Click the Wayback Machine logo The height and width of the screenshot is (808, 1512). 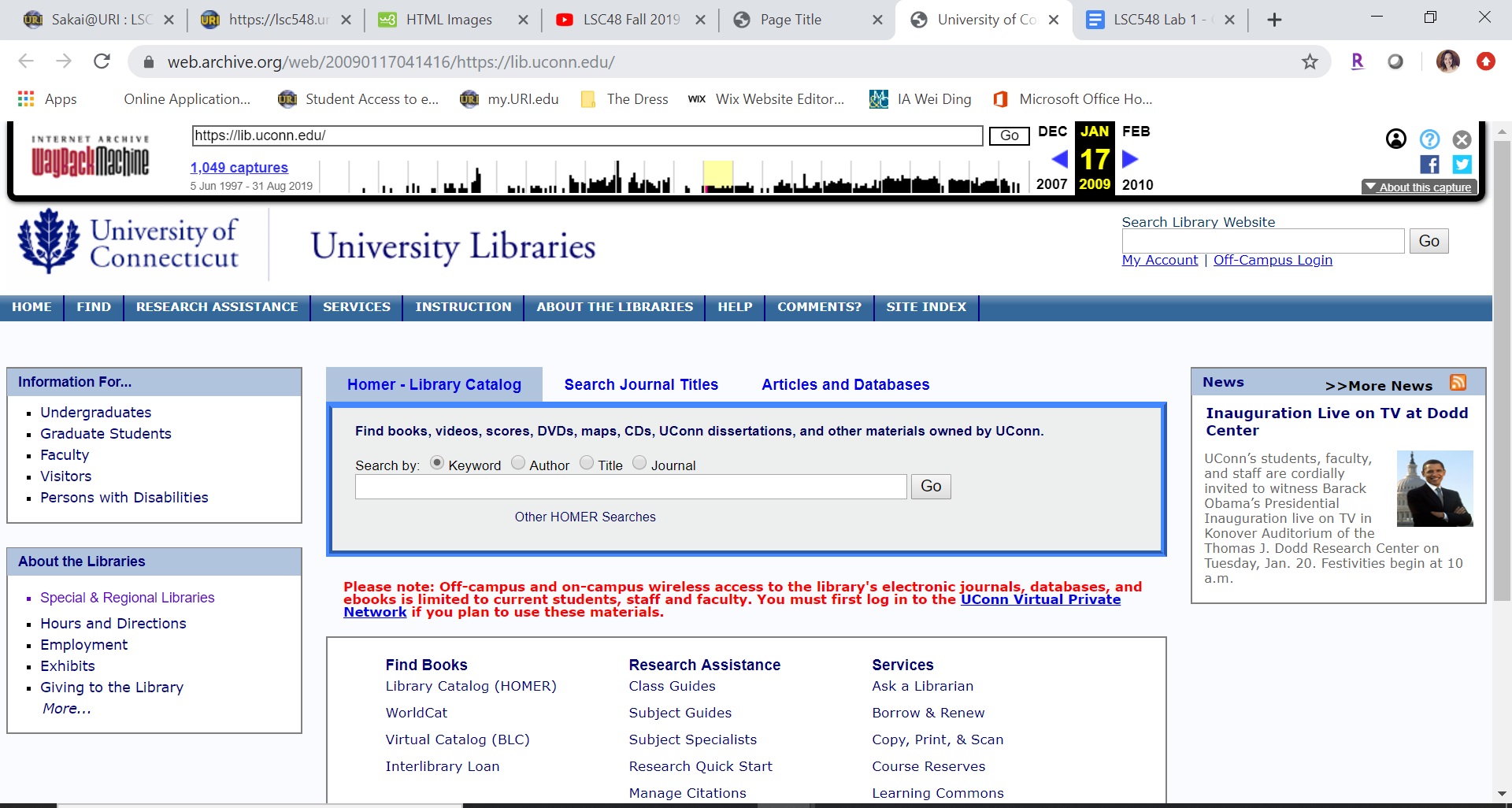[x=90, y=156]
